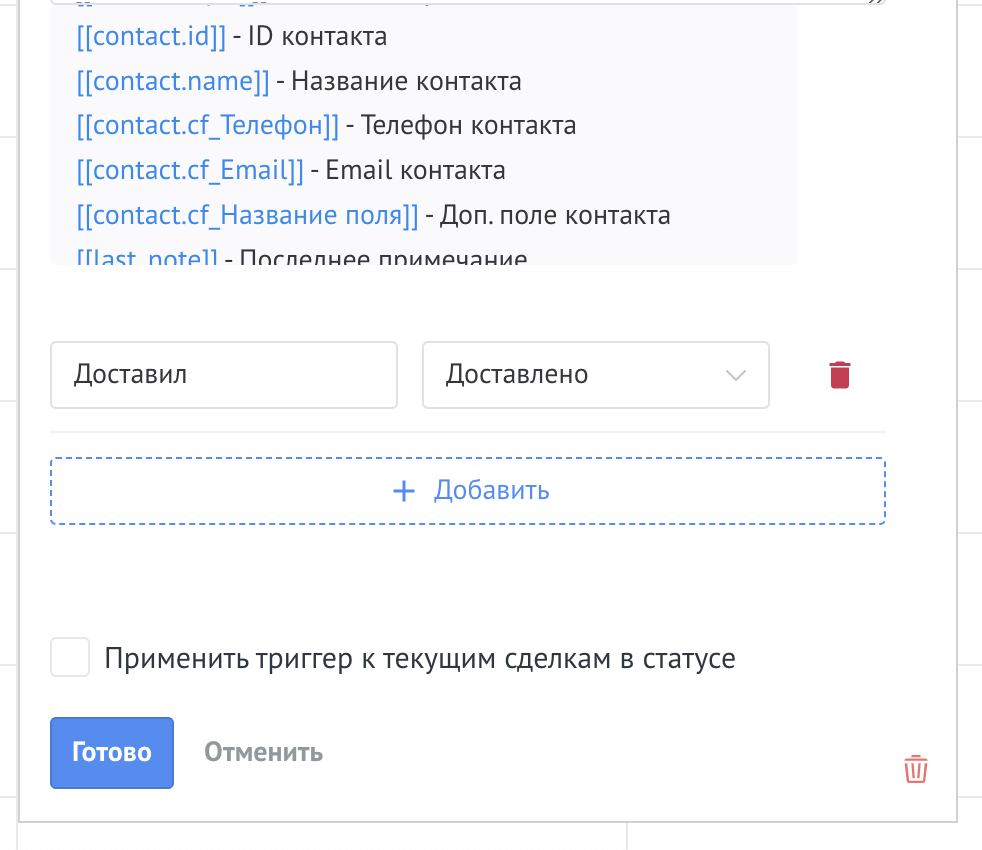Click the Добавить dashed add button

pyautogui.click(x=468, y=491)
